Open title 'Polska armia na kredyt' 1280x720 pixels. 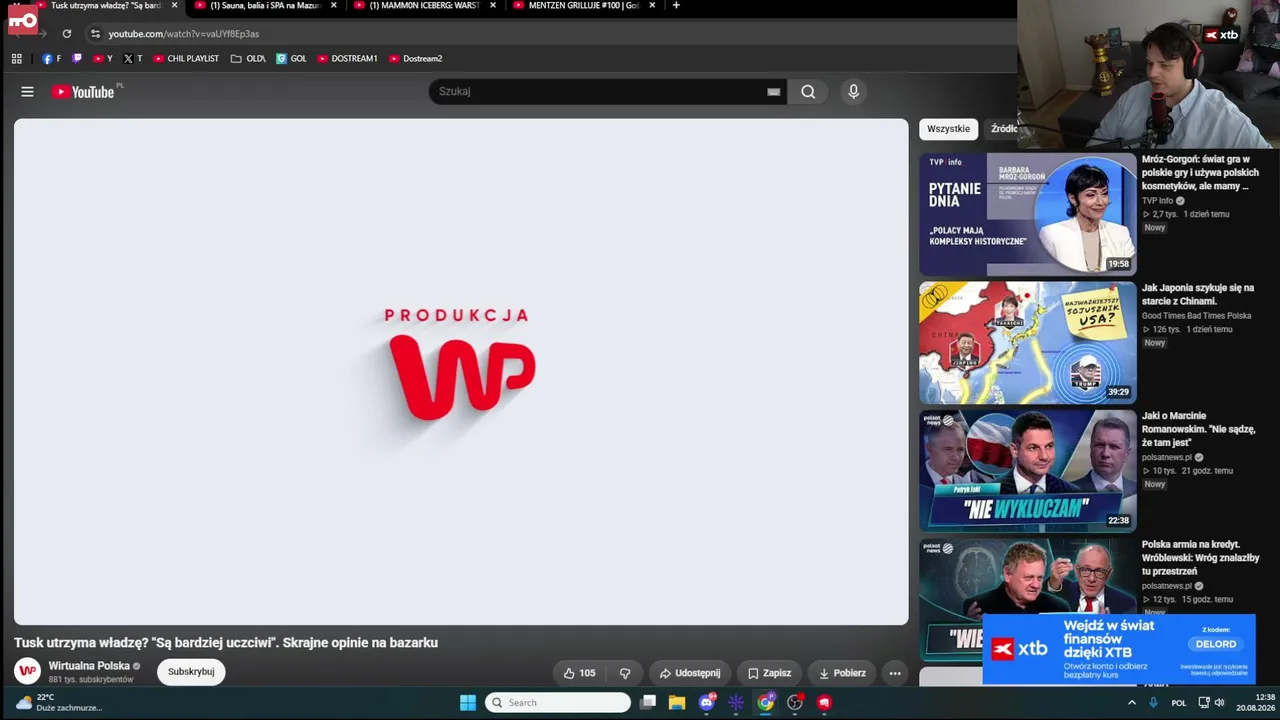[1200, 558]
